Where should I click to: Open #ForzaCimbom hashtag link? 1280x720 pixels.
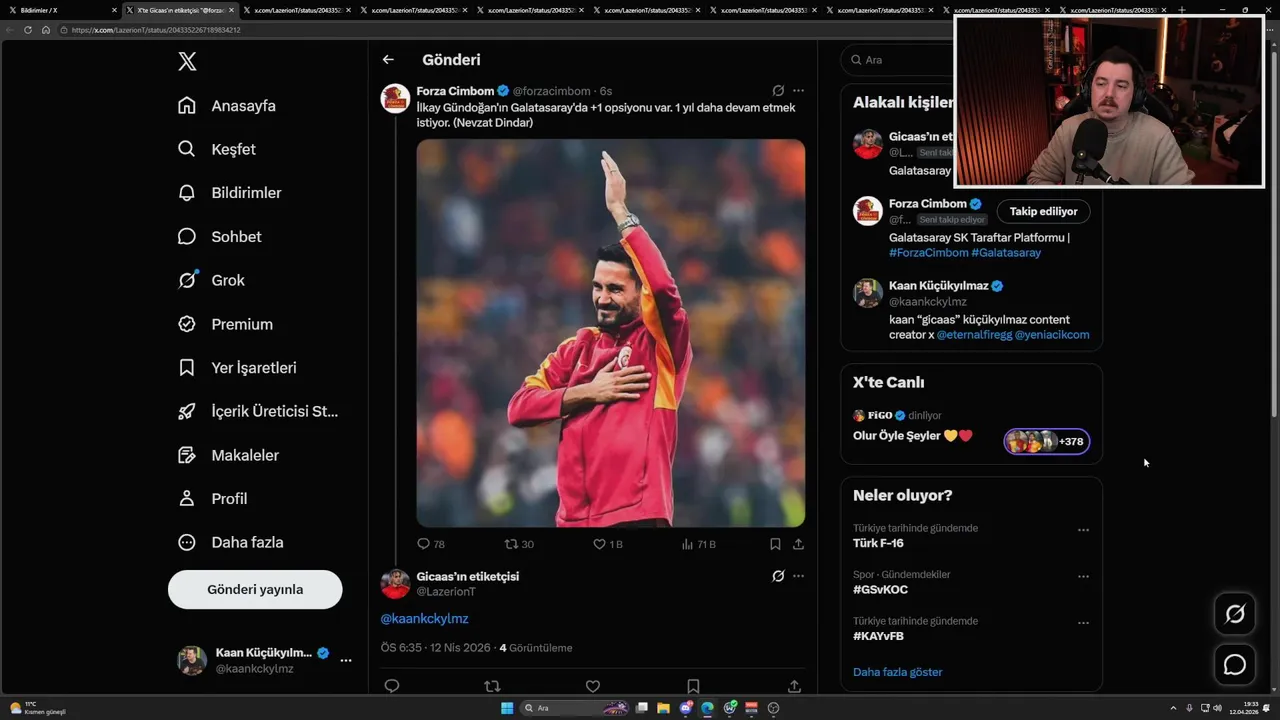click(928, 253)
